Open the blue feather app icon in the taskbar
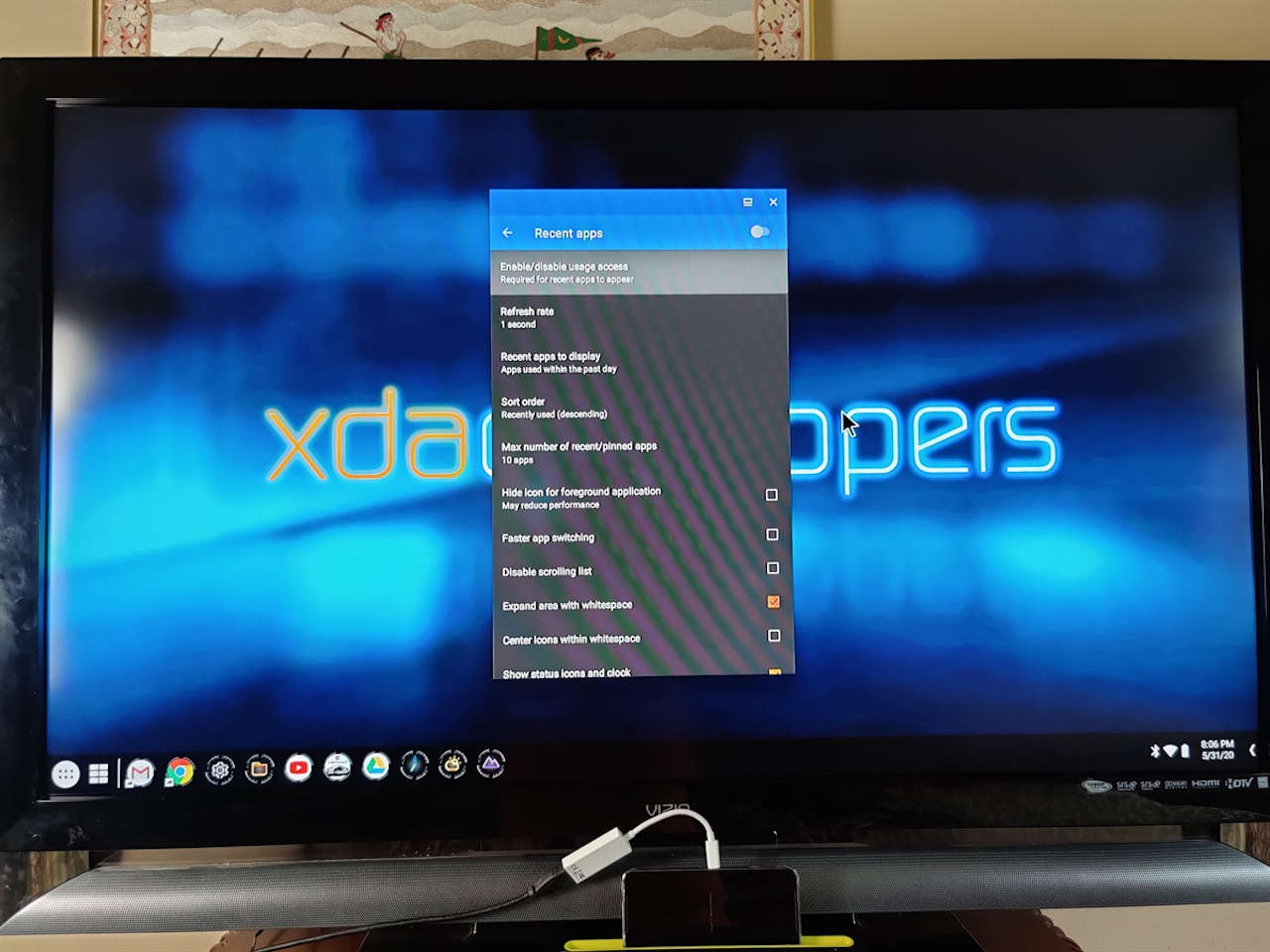Viewport: 1270px width, 952px height. (414, 765)
